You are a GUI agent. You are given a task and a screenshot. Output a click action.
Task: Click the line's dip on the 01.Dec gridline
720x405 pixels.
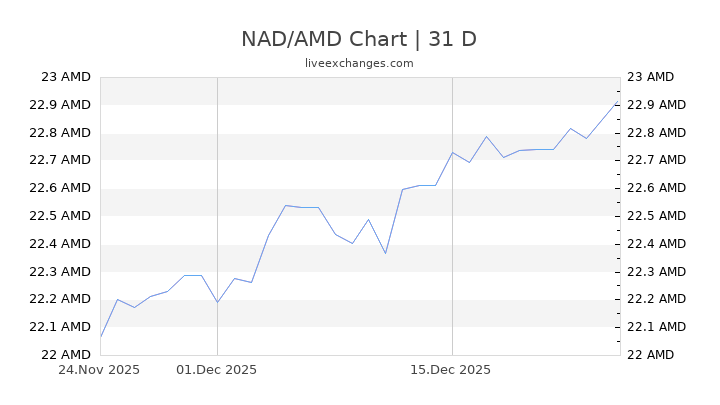(x=217, y=302)
